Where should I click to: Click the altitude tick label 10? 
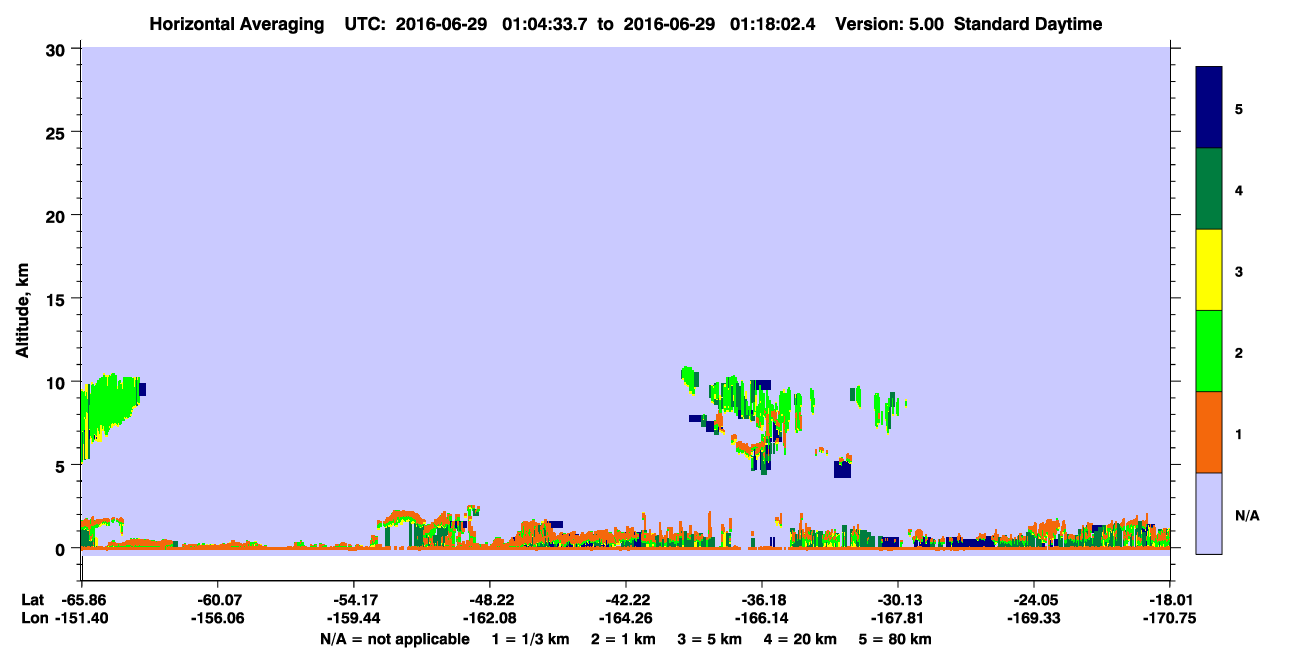click(x=58, y=382)
